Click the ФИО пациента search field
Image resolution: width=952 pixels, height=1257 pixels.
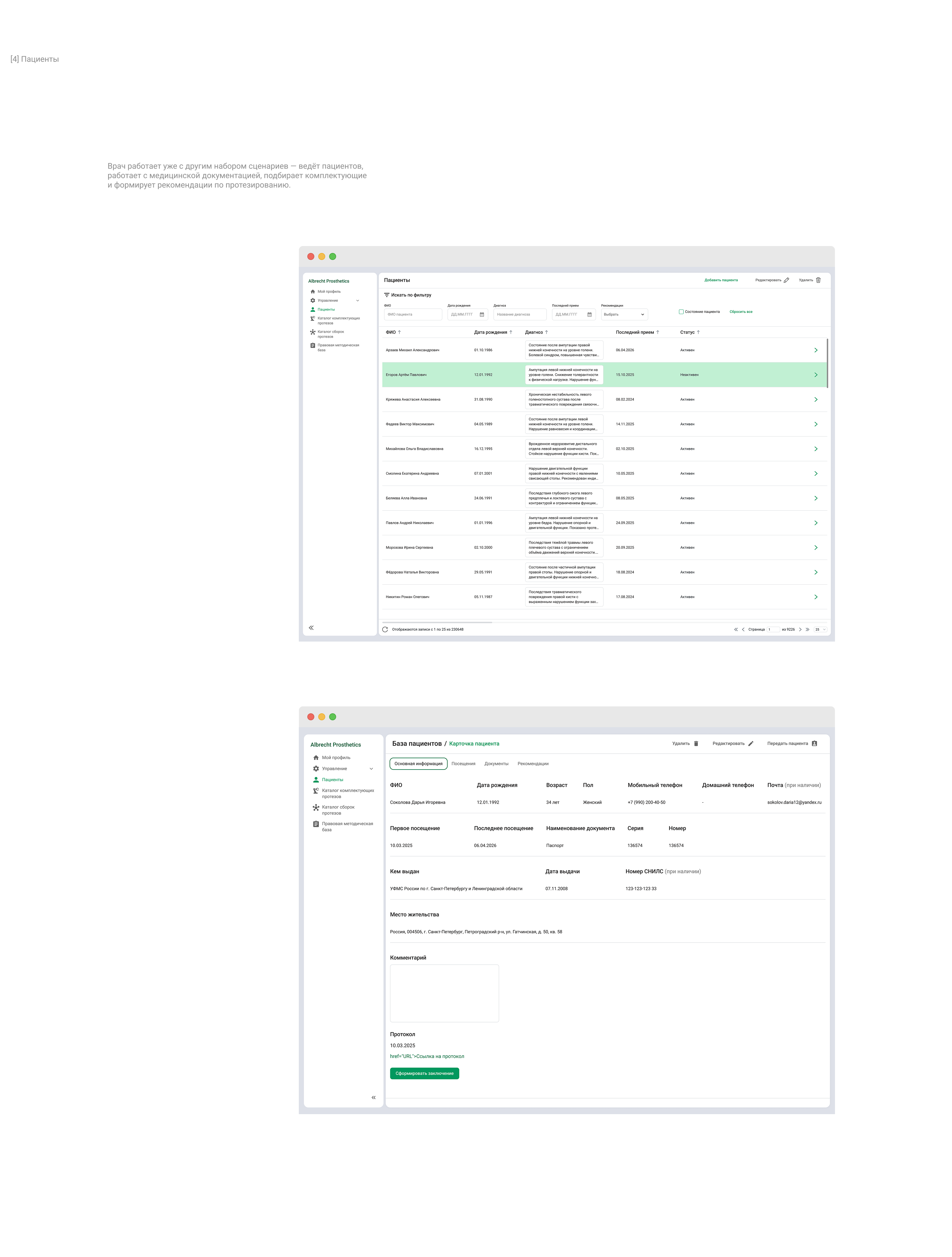tap(413, 314)
